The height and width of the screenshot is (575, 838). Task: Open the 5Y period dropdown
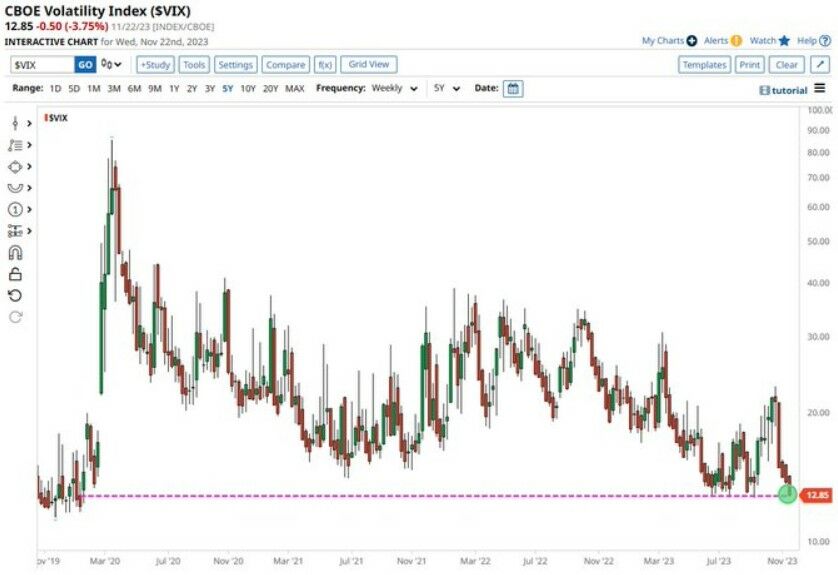click(447, 88)
